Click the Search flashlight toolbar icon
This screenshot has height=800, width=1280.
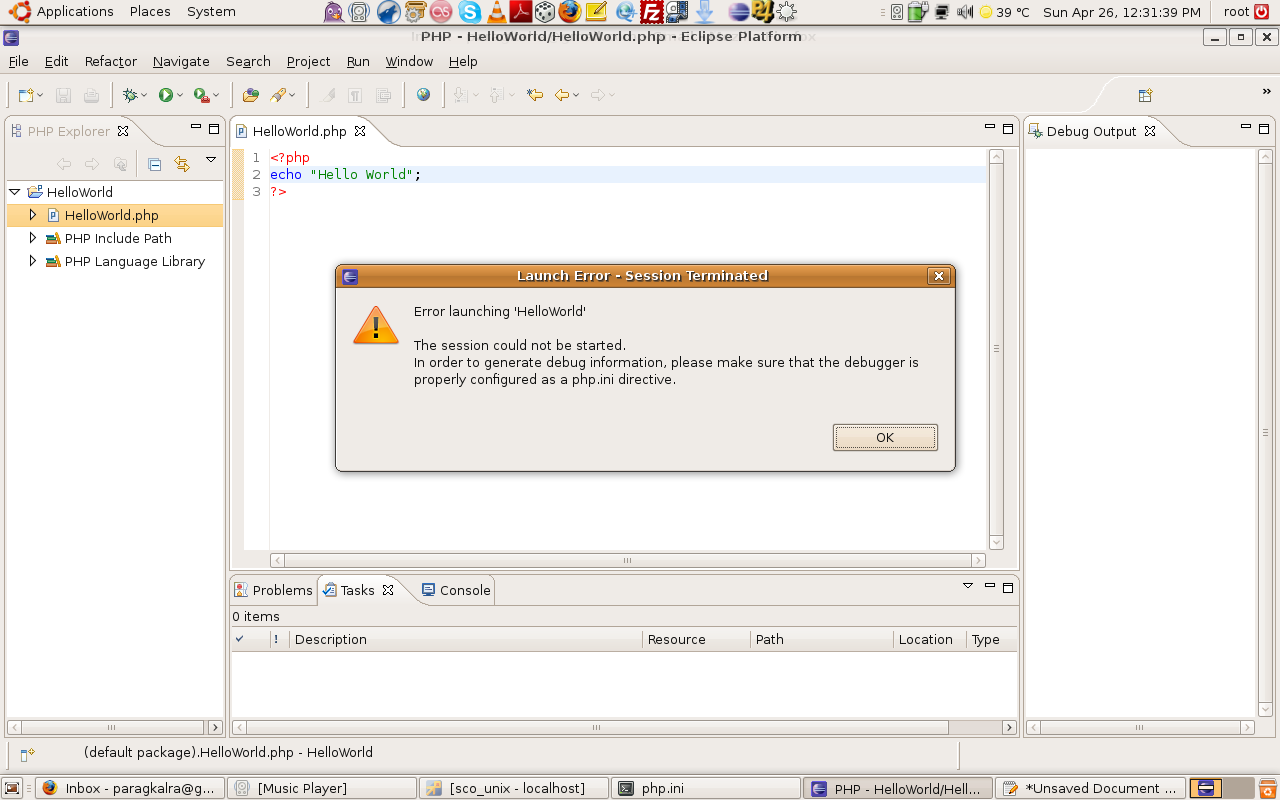278,95
